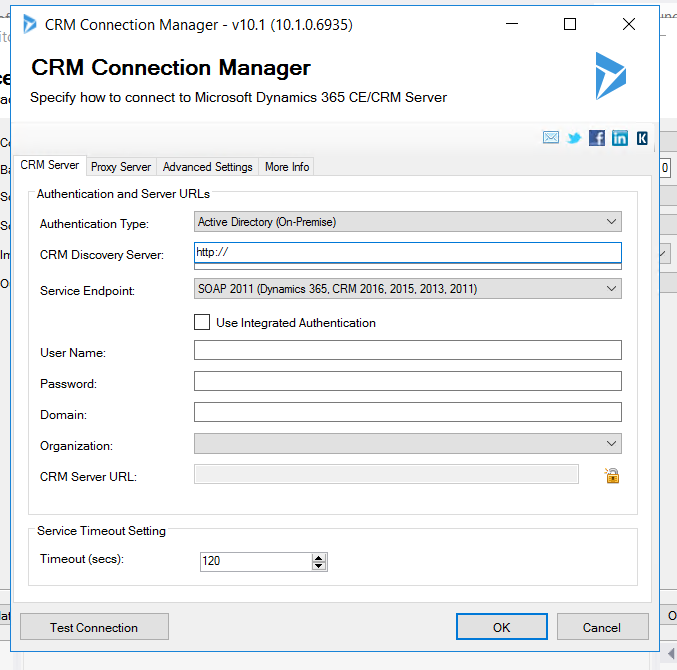Open the Organization dropdown
Screen dimensions: 677x670
[x=408, y=443]
